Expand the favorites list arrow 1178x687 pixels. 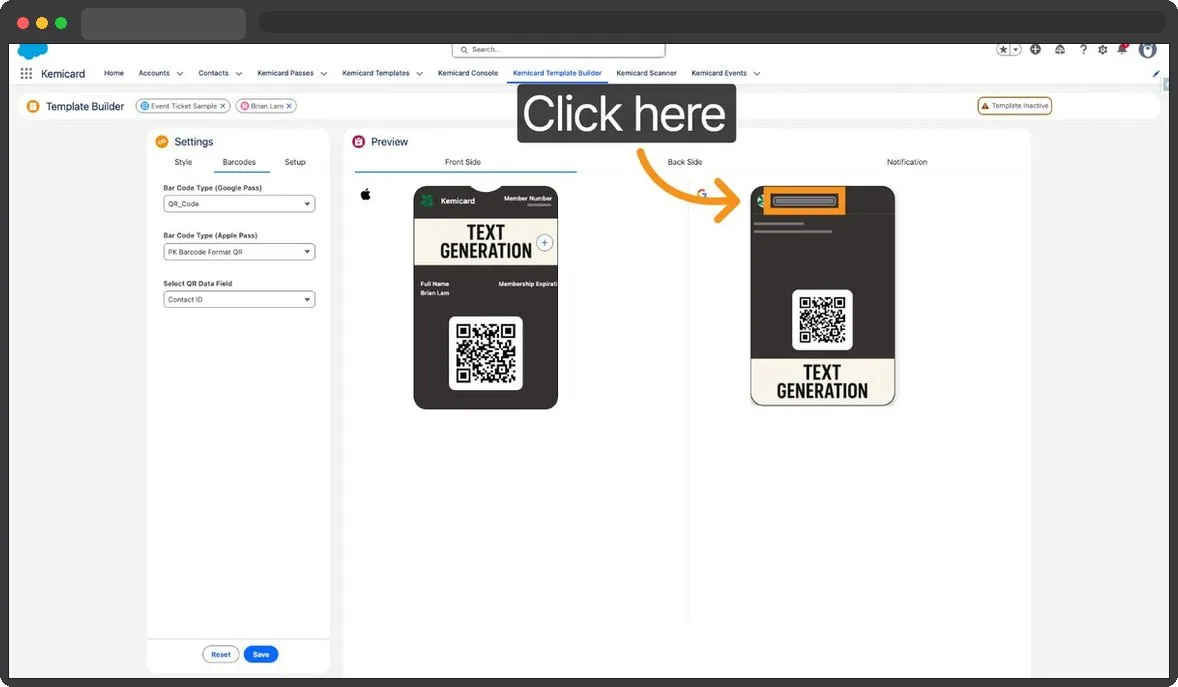click(1016, 50)
